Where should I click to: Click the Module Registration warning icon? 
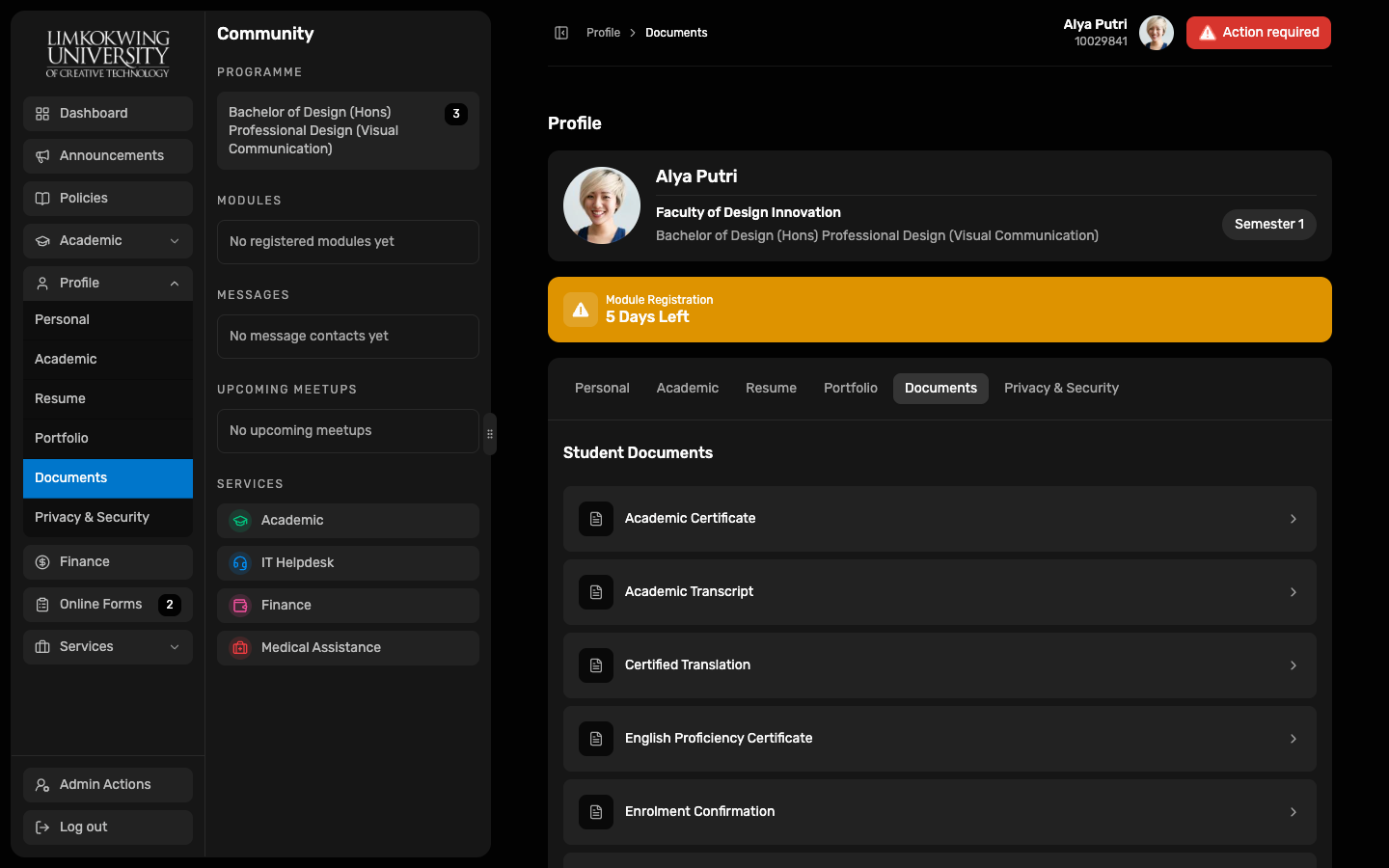pos(581,310)
